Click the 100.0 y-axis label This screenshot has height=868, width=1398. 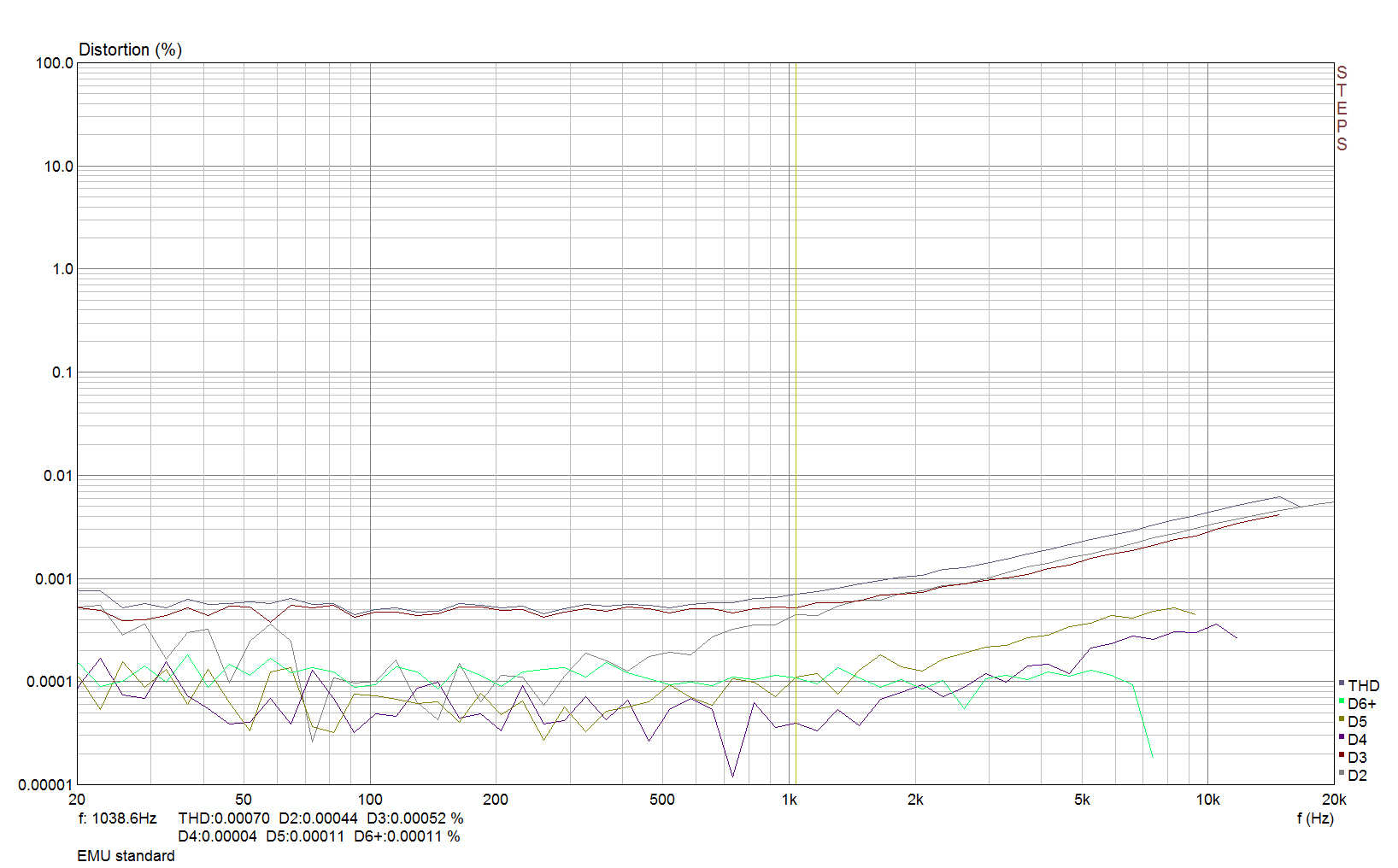(x=54, y=63)
